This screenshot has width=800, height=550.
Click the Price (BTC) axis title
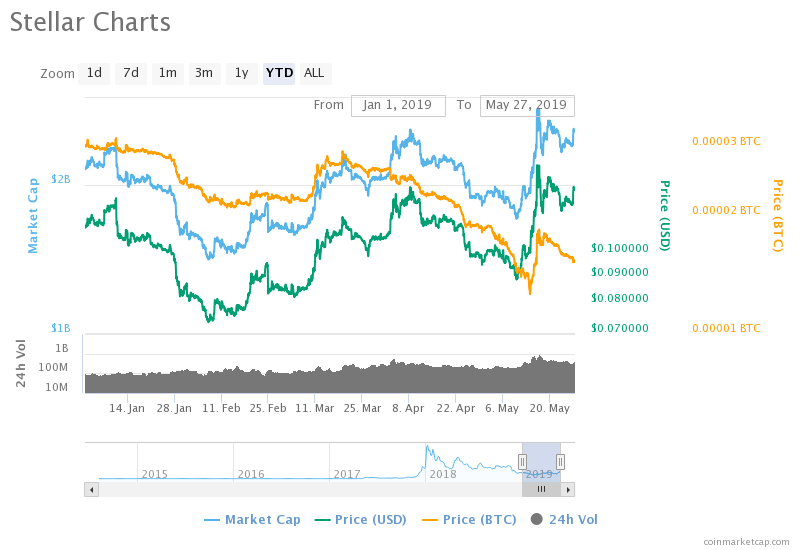(778, 216)
